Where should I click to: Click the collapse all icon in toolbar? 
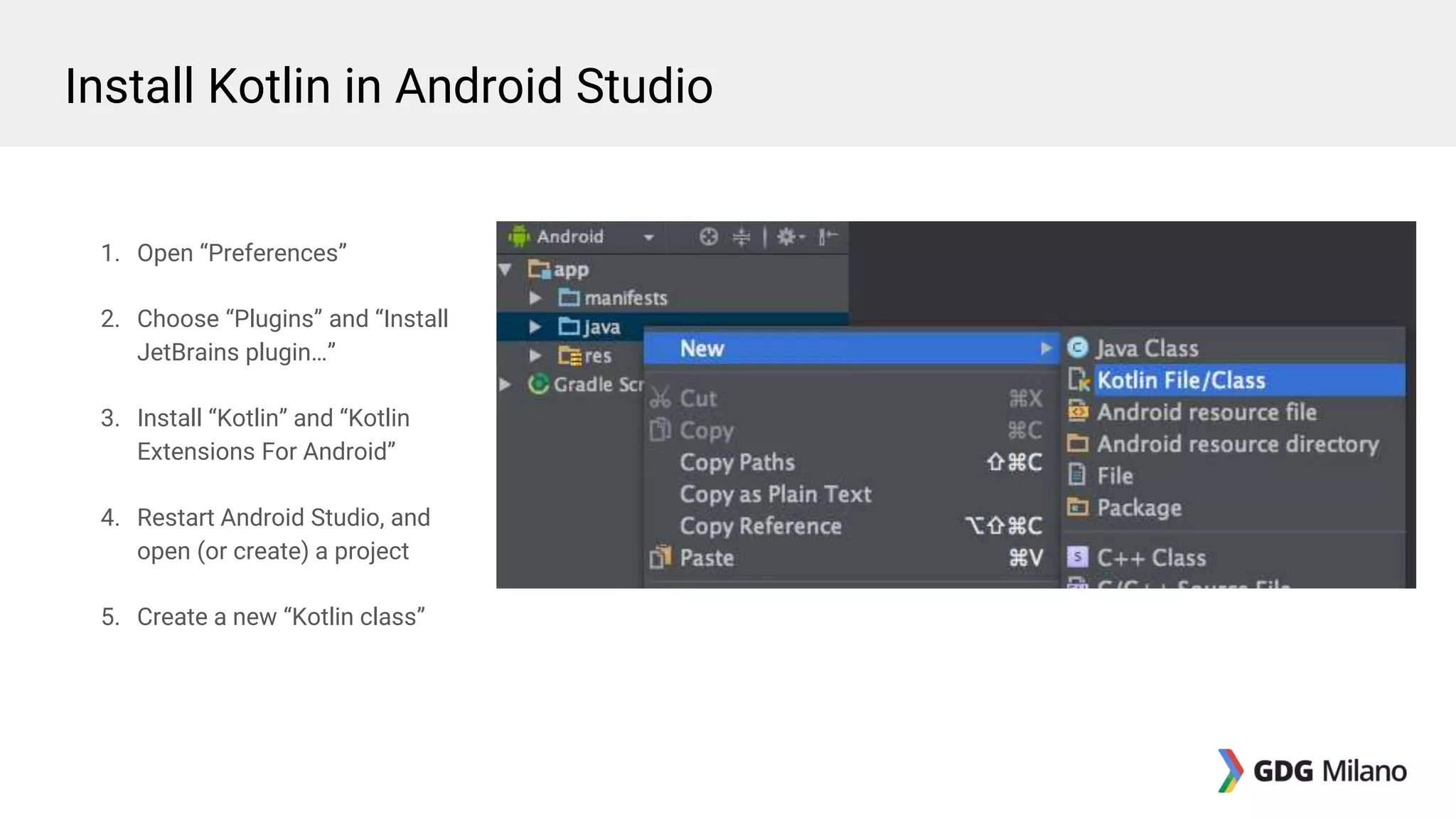click(742, 236)
